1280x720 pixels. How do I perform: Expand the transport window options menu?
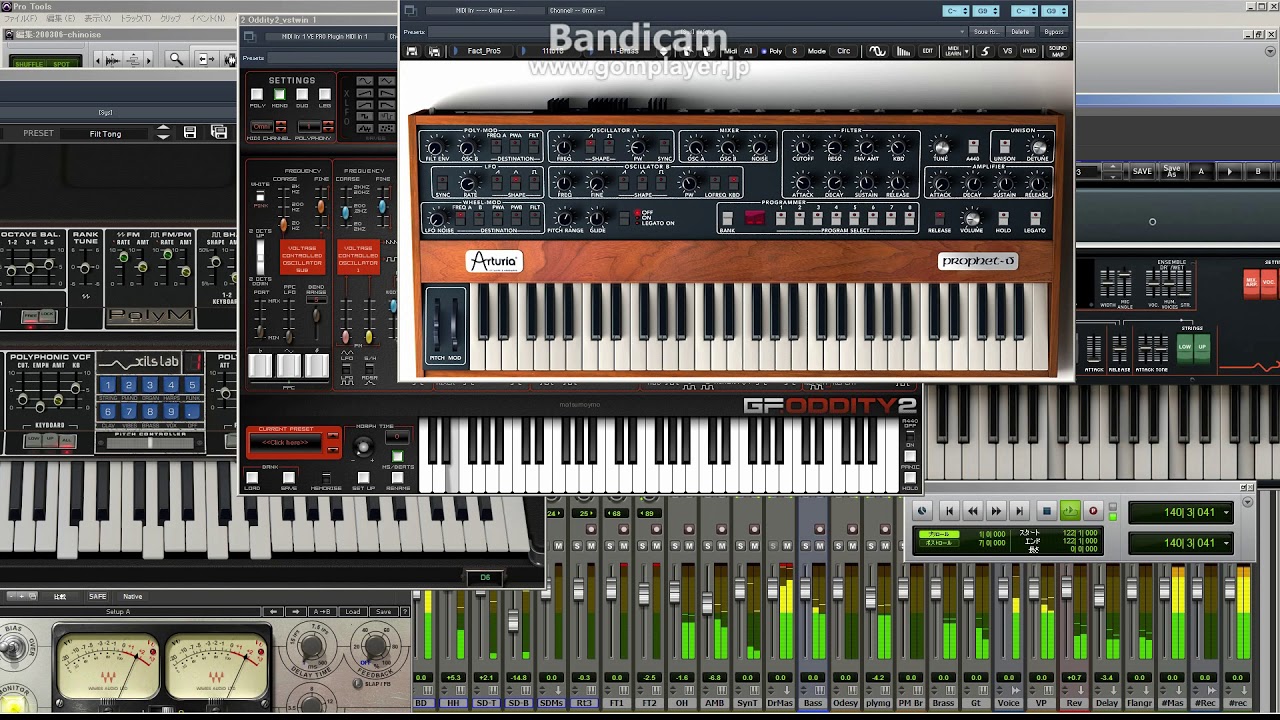[x=1246, y=500]
